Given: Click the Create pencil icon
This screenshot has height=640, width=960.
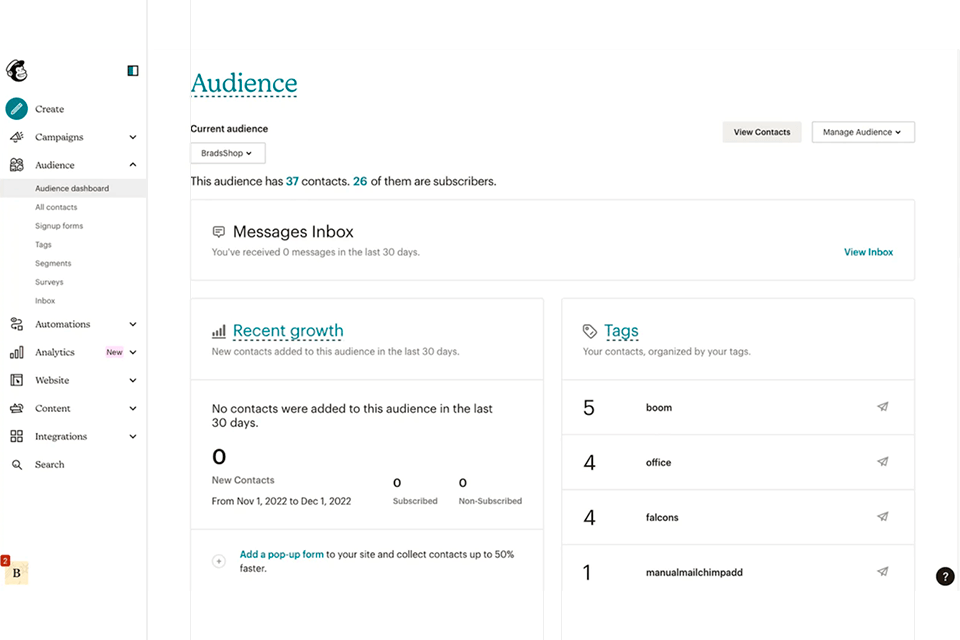Looking at the screenshot, I should pos(17,109).
